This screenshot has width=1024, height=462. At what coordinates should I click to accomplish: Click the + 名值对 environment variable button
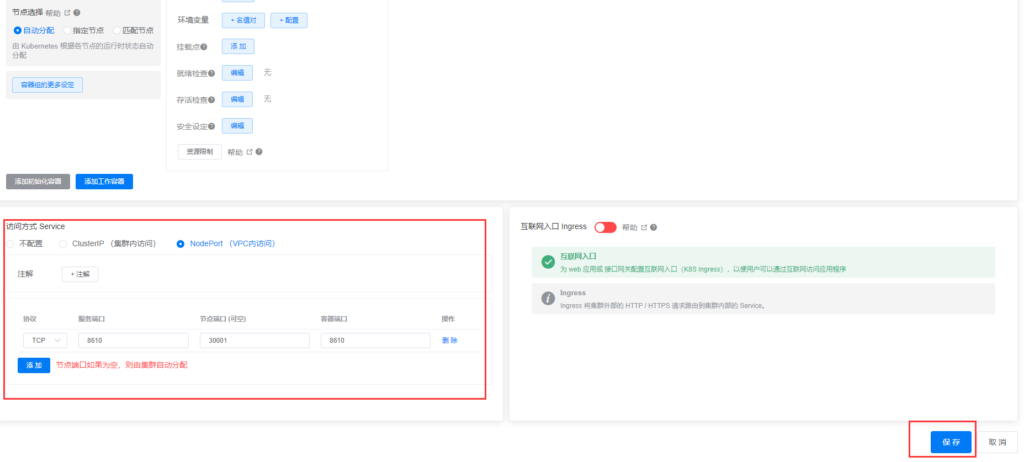tap(241, 20)
